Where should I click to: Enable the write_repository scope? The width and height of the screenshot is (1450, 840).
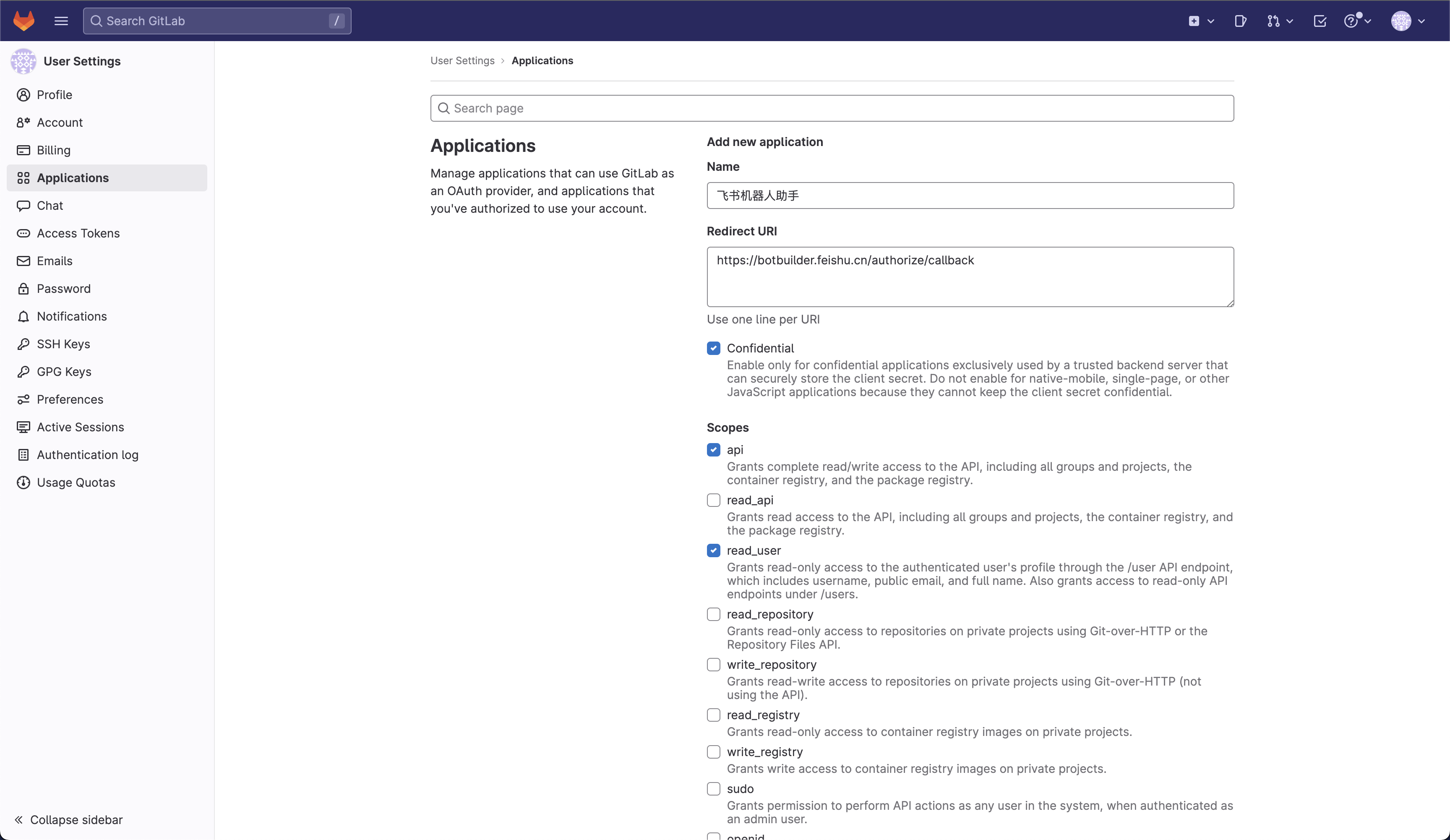[x=714, y=665]
